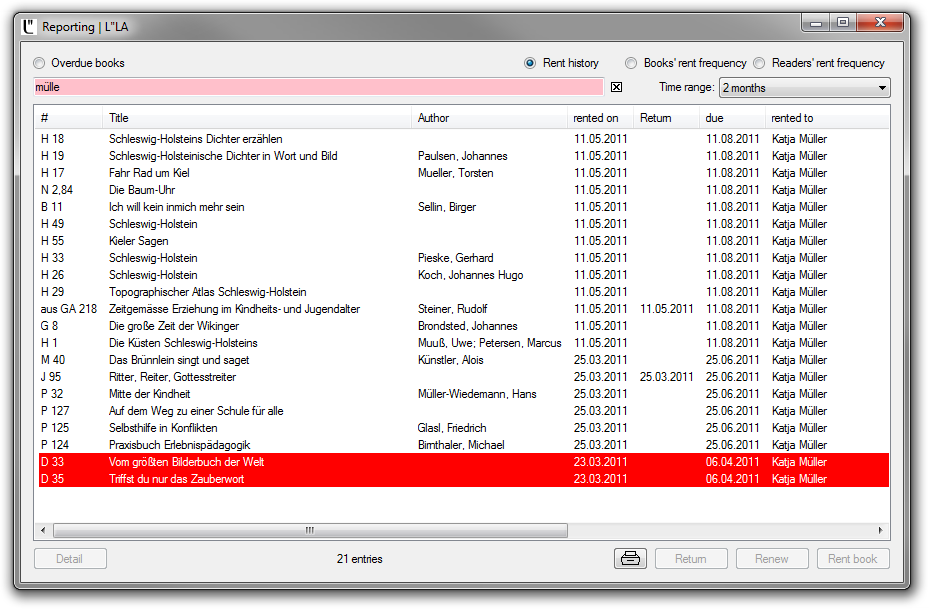Close the Reporting window

click(x=879, y=22)
